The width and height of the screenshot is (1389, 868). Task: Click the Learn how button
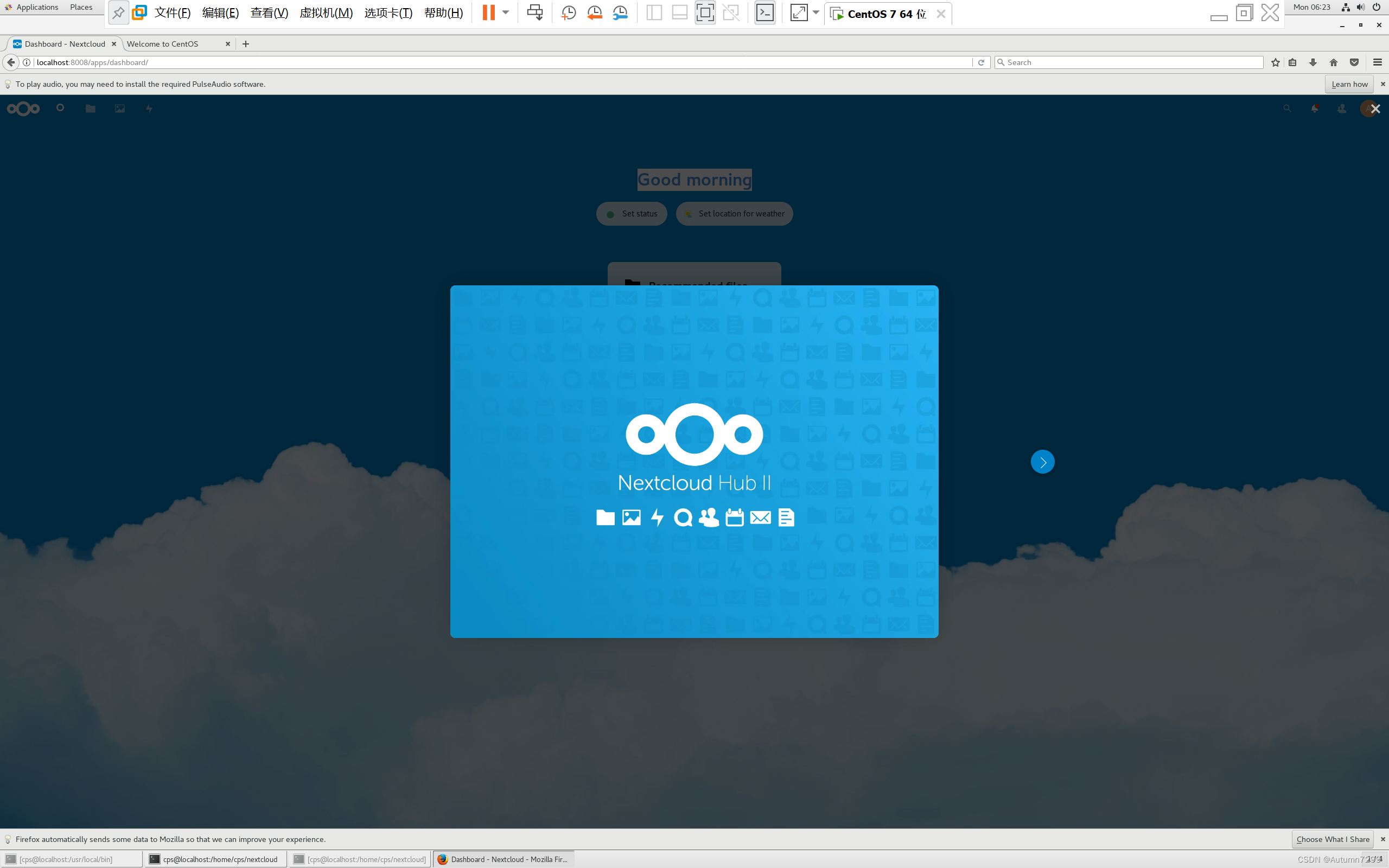[x=1349, y=84]
